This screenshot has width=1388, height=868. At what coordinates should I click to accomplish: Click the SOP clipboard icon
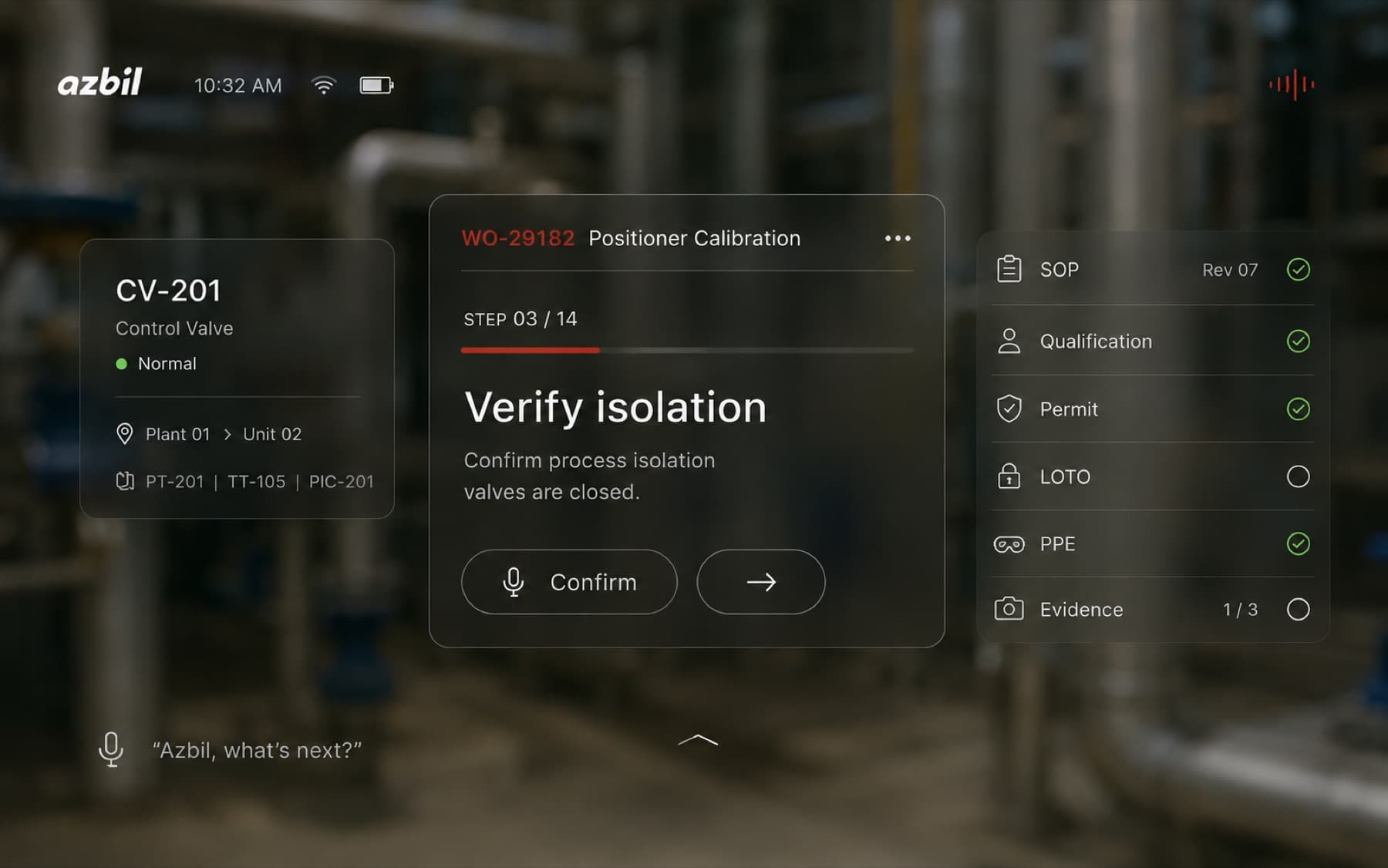(x=1009, y=269)
